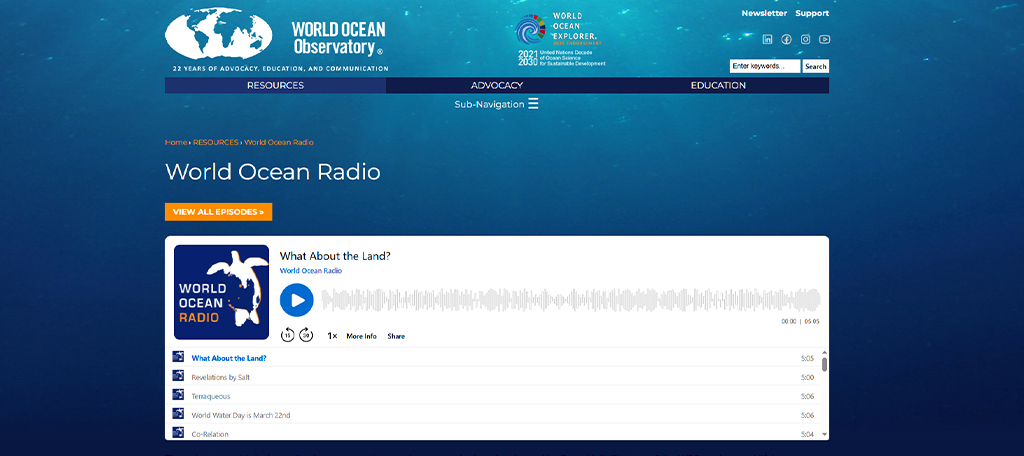
Task: Click the World Ocean Radio cover artwork
Action: point(221,292)
